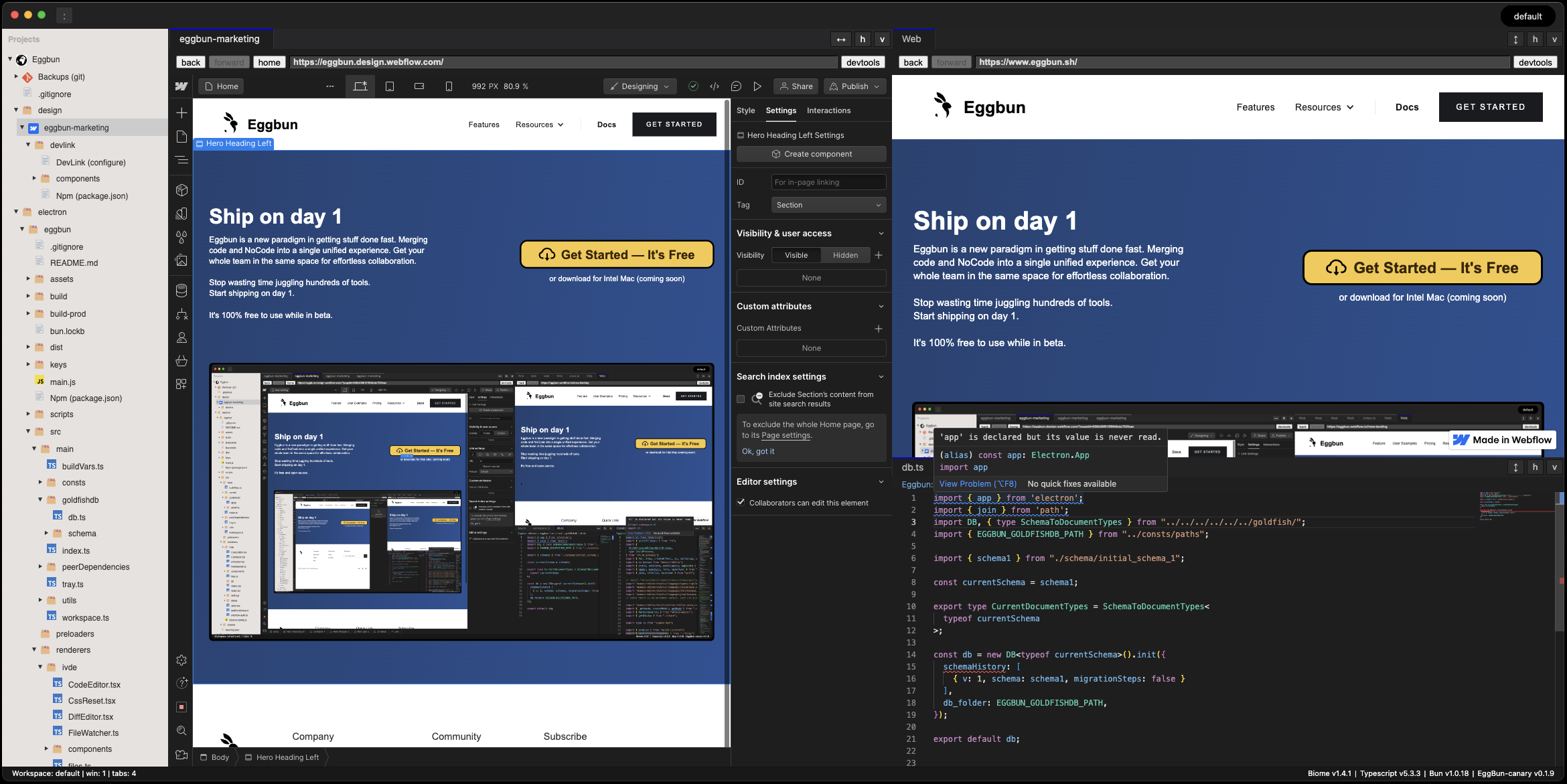Click the Webflow canvas vertical scrollbar
Image resolution: width=1567 pixels, height=784 pixels.
(x=727, y=422)
